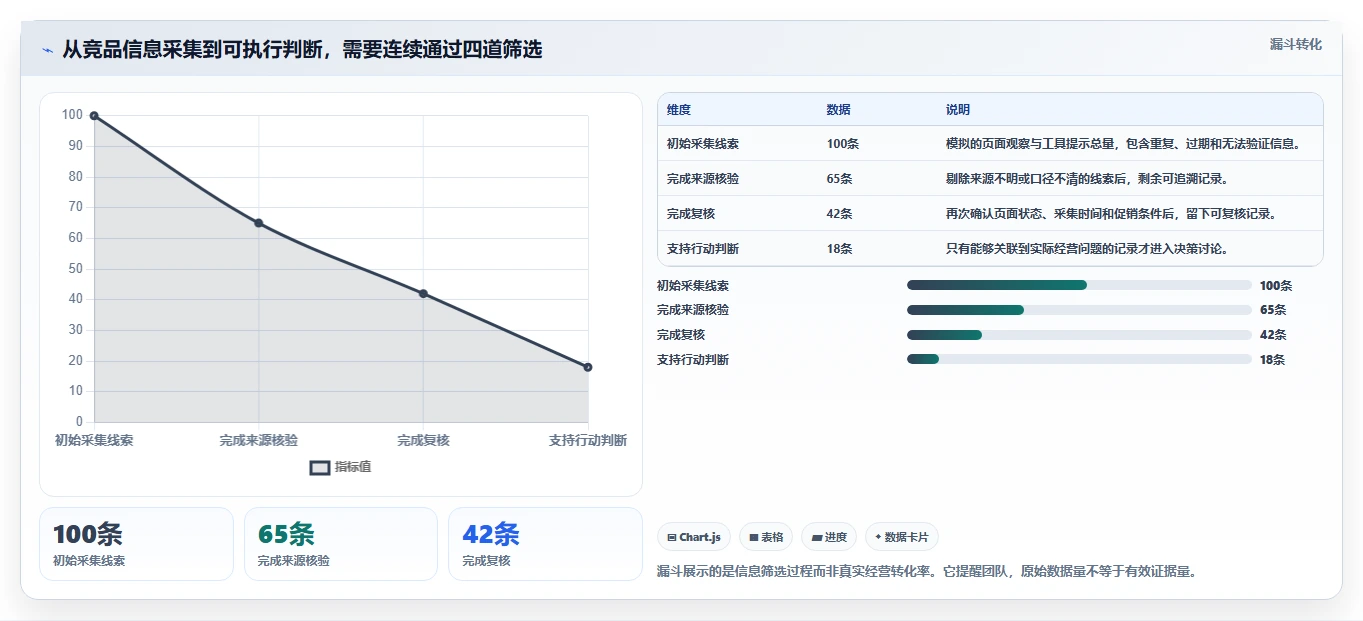1363x621 pixels.
Task: Click table cell 支持行动判断
Action: (703, 249)
